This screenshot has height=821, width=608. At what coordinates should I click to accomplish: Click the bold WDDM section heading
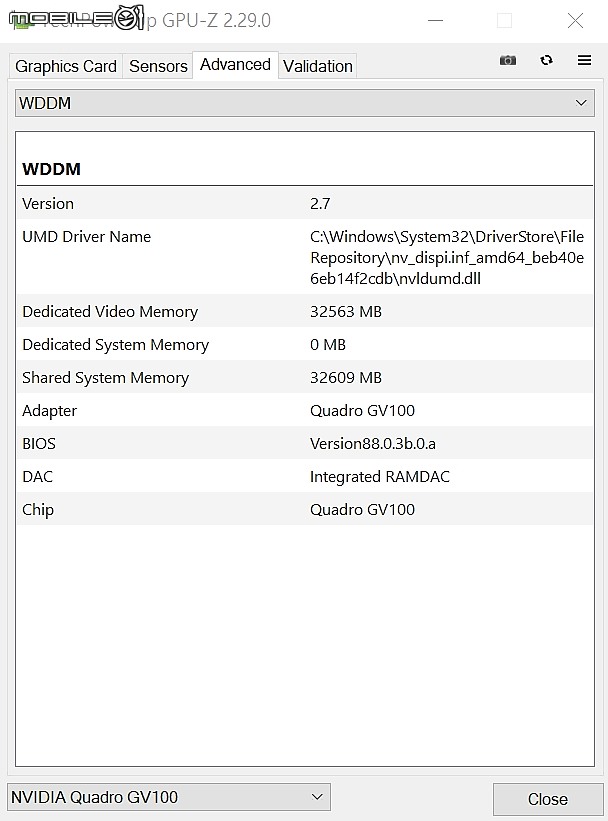pyautogui.click(x=51, y=169)
